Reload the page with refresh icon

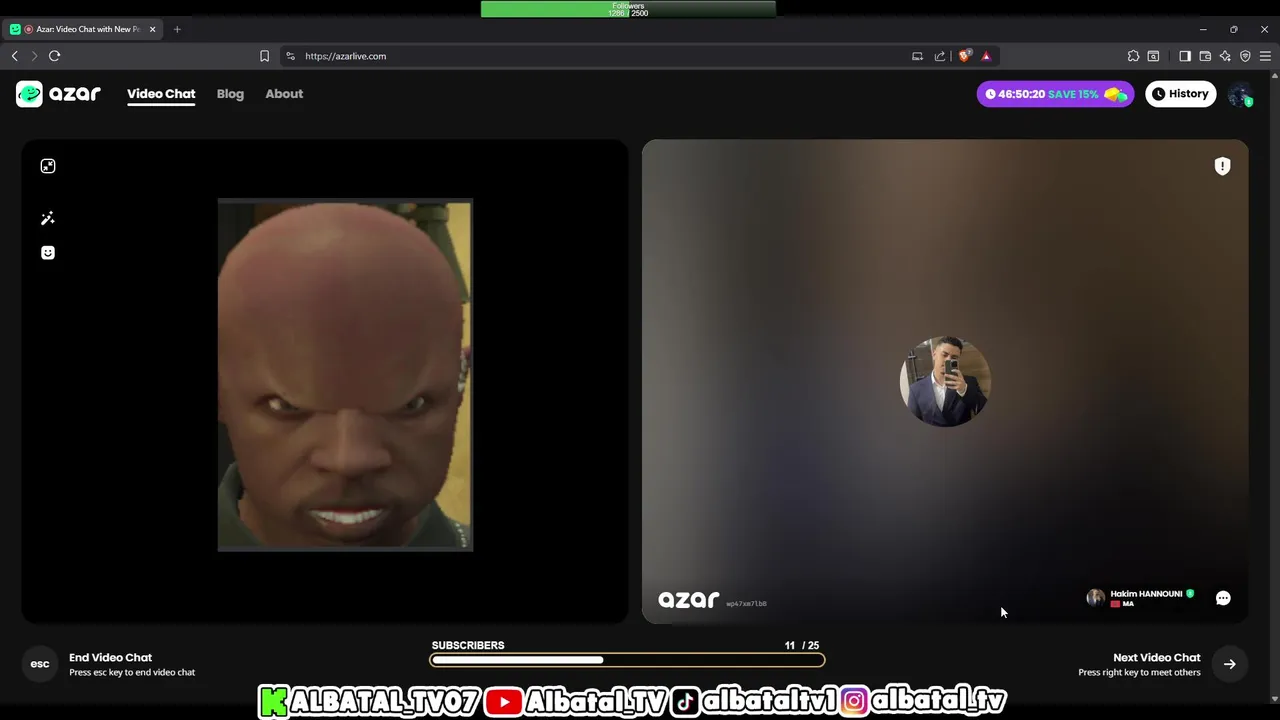[x=55, y=56]
